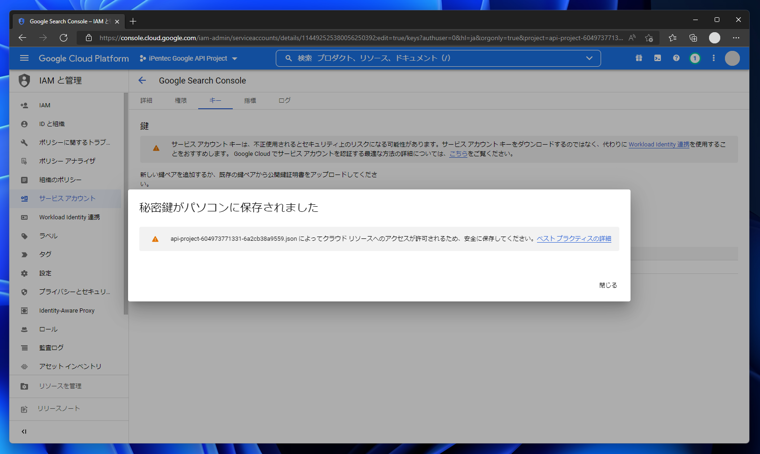Click 閉じる to dismiss the dialog
Screen dimensions: 760x454
(608, 285)
